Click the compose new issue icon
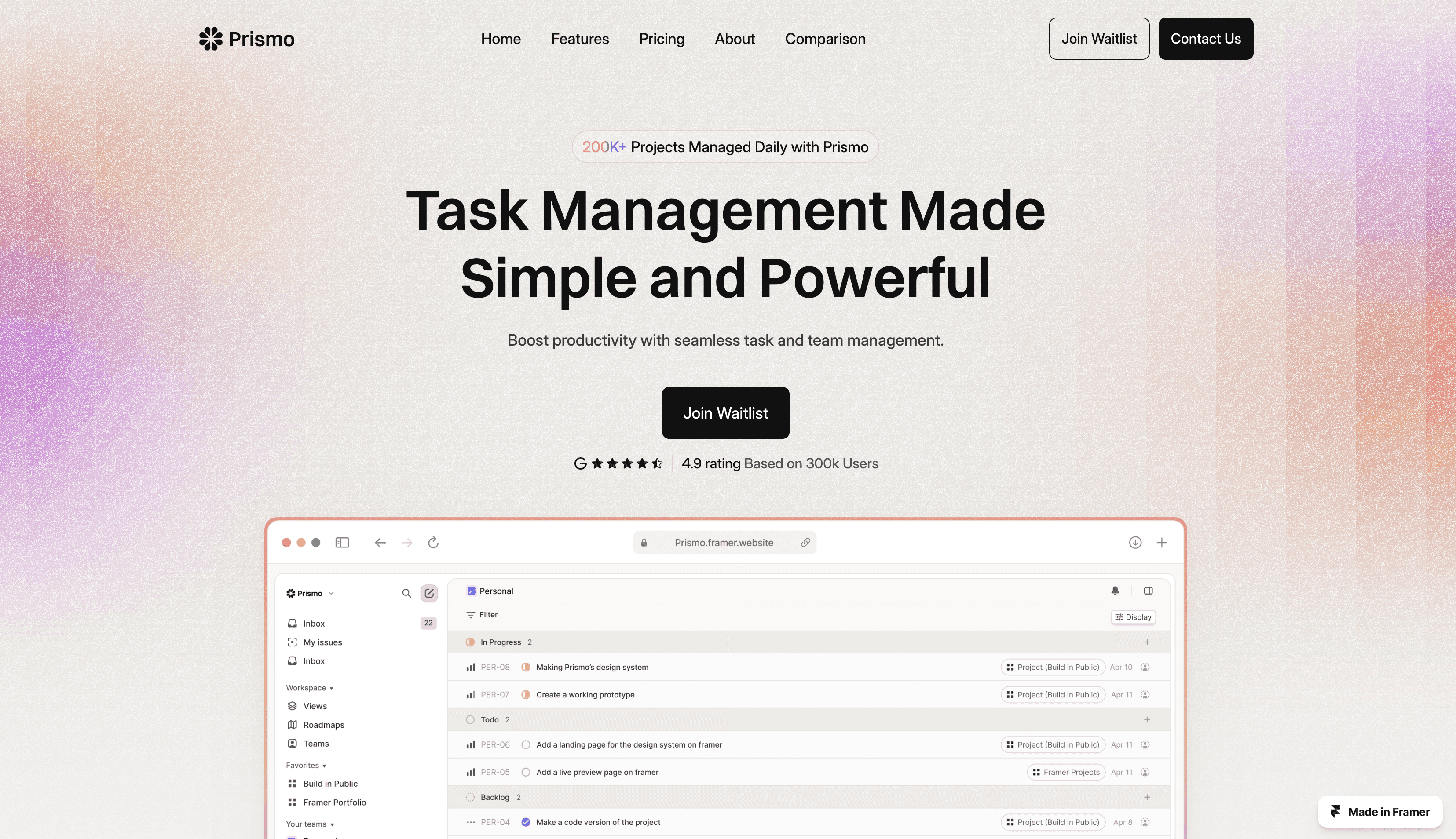The image size is (1456, 839). 429,593
